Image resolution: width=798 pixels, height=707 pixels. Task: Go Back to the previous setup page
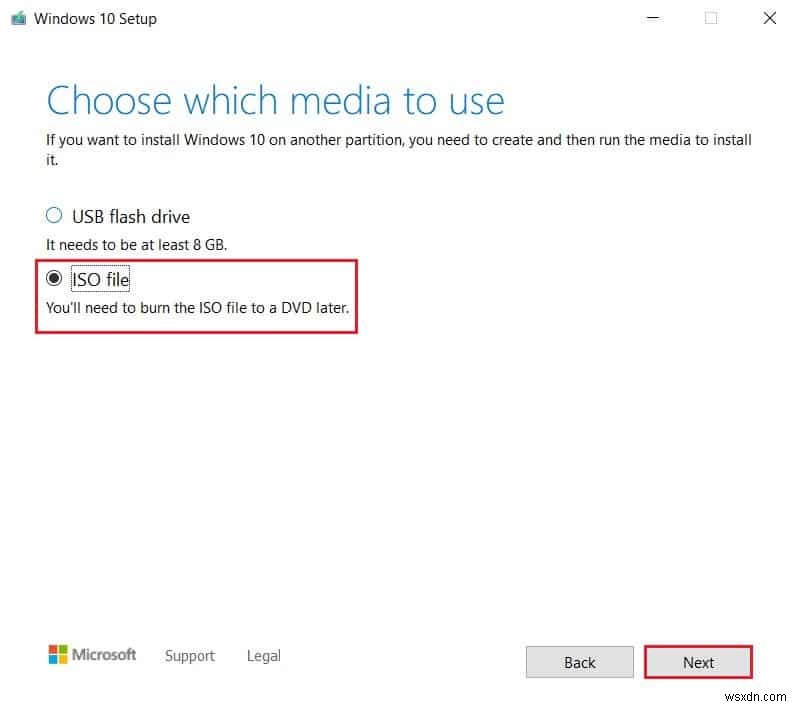(580, 662)
